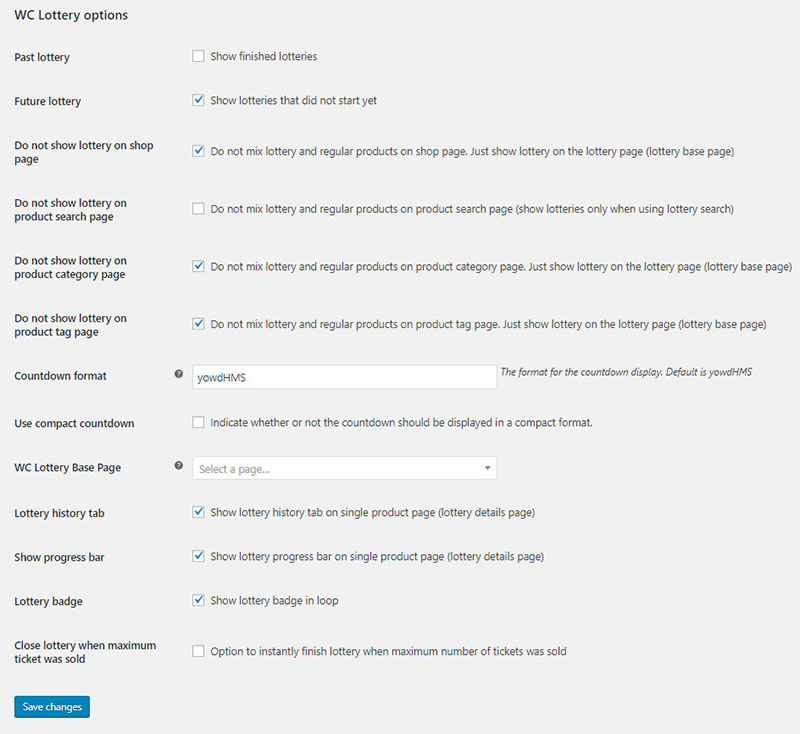Turn off Show lottery badge in loop

click(x=198, y=600)
